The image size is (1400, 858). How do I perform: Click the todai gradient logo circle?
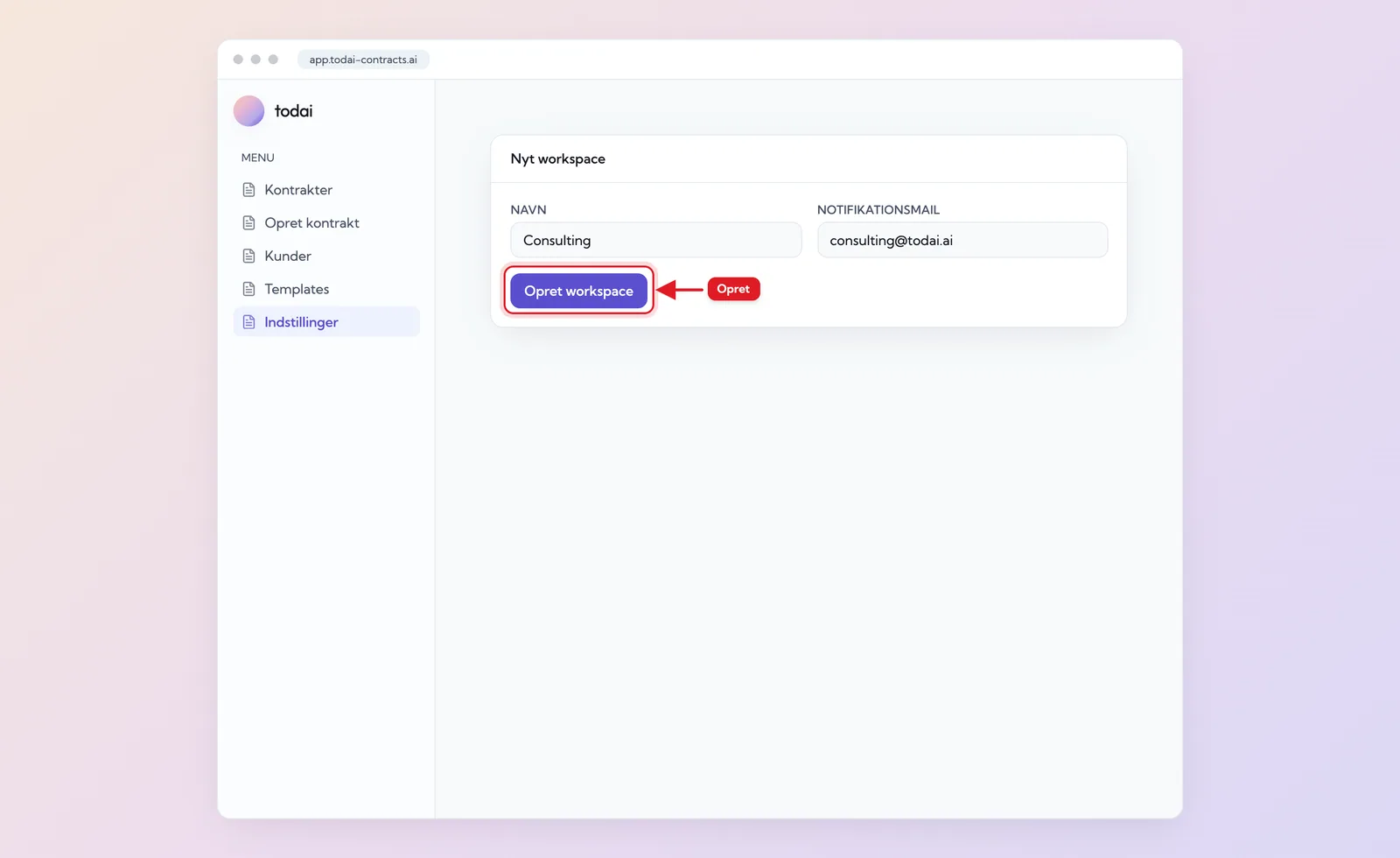[248, 111]
